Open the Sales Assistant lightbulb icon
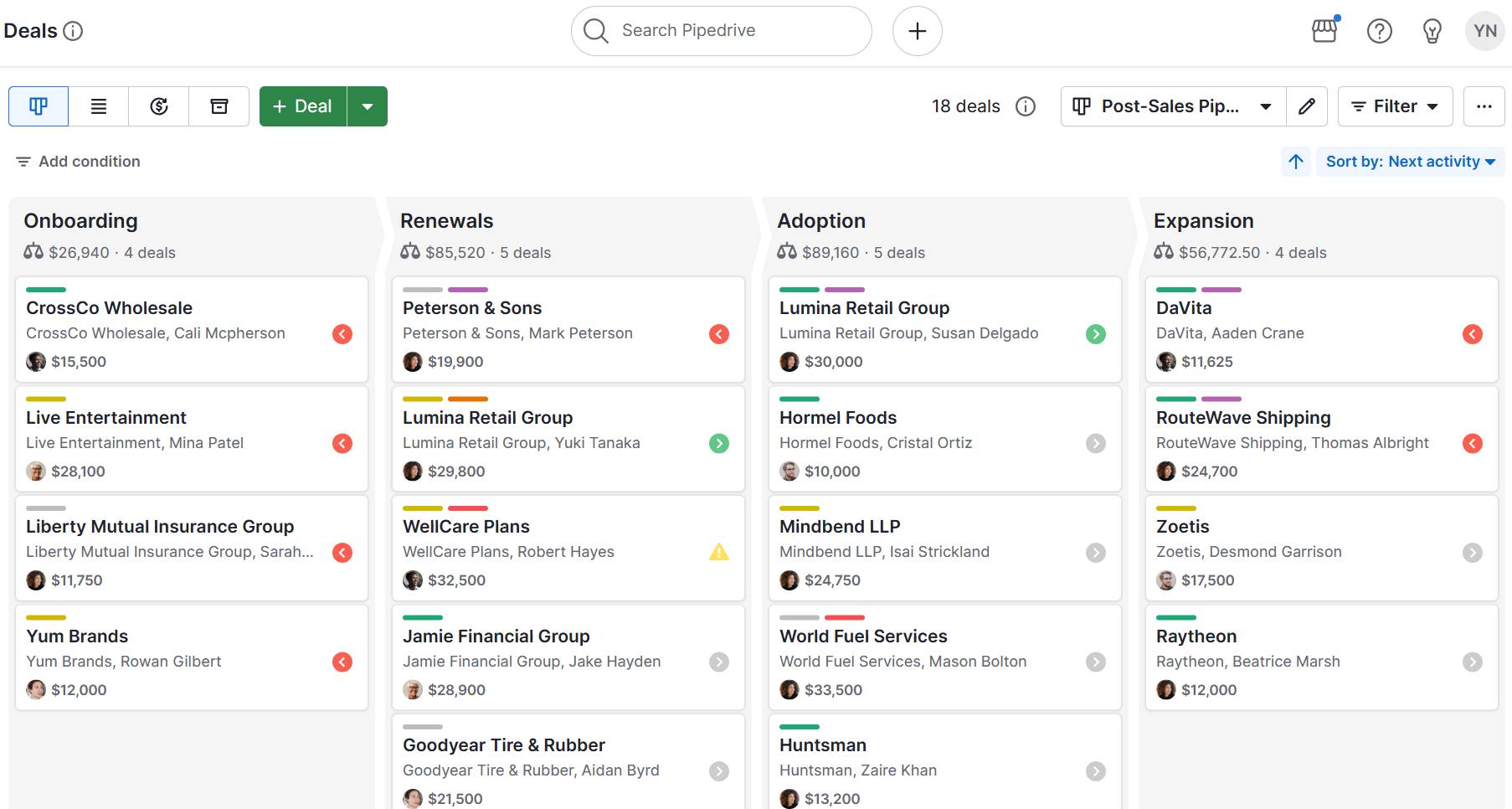1512x809 pixels. 1432,31
